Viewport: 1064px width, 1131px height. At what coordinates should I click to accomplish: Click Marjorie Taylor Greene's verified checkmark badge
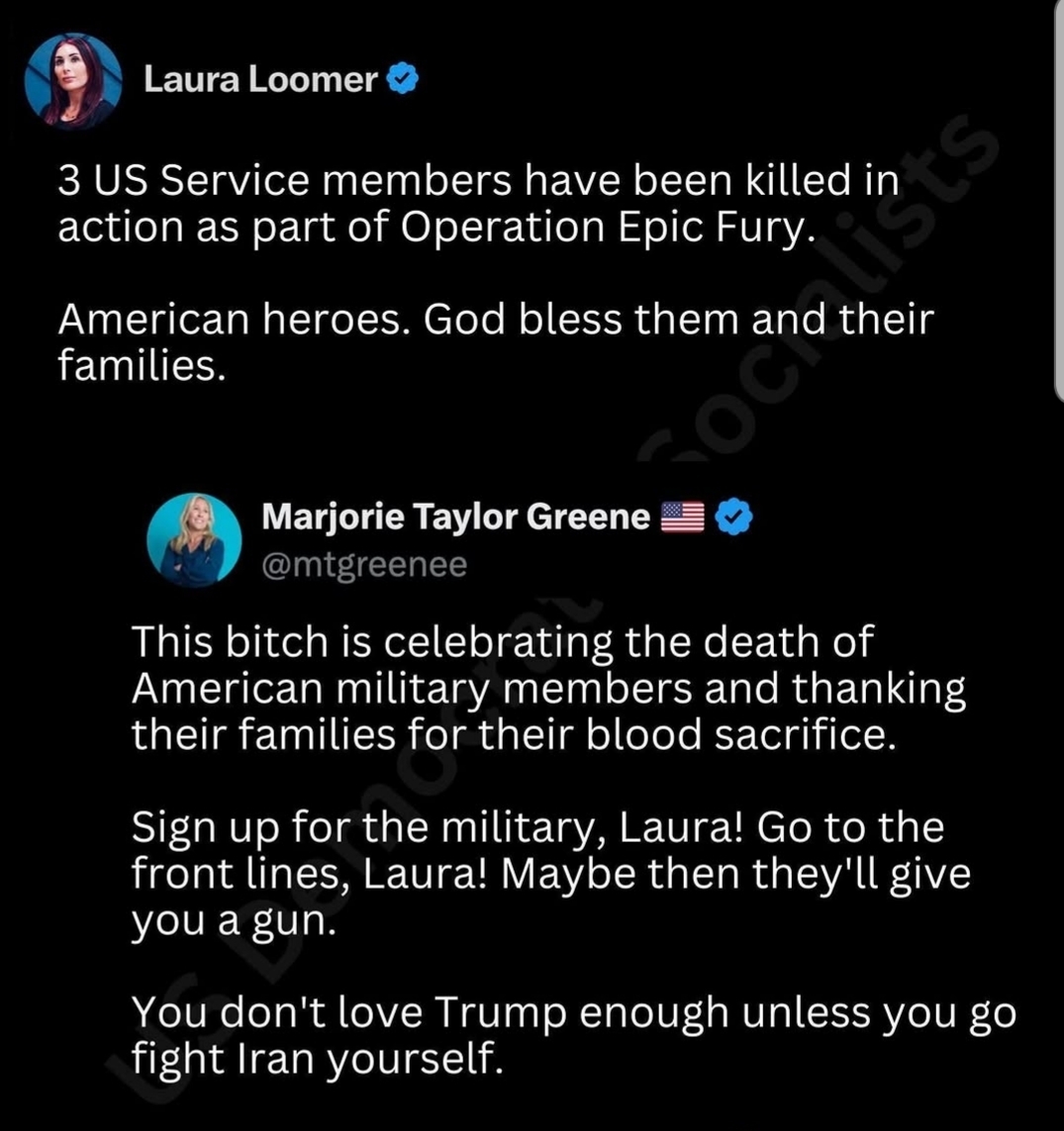[x=733, y=518]
